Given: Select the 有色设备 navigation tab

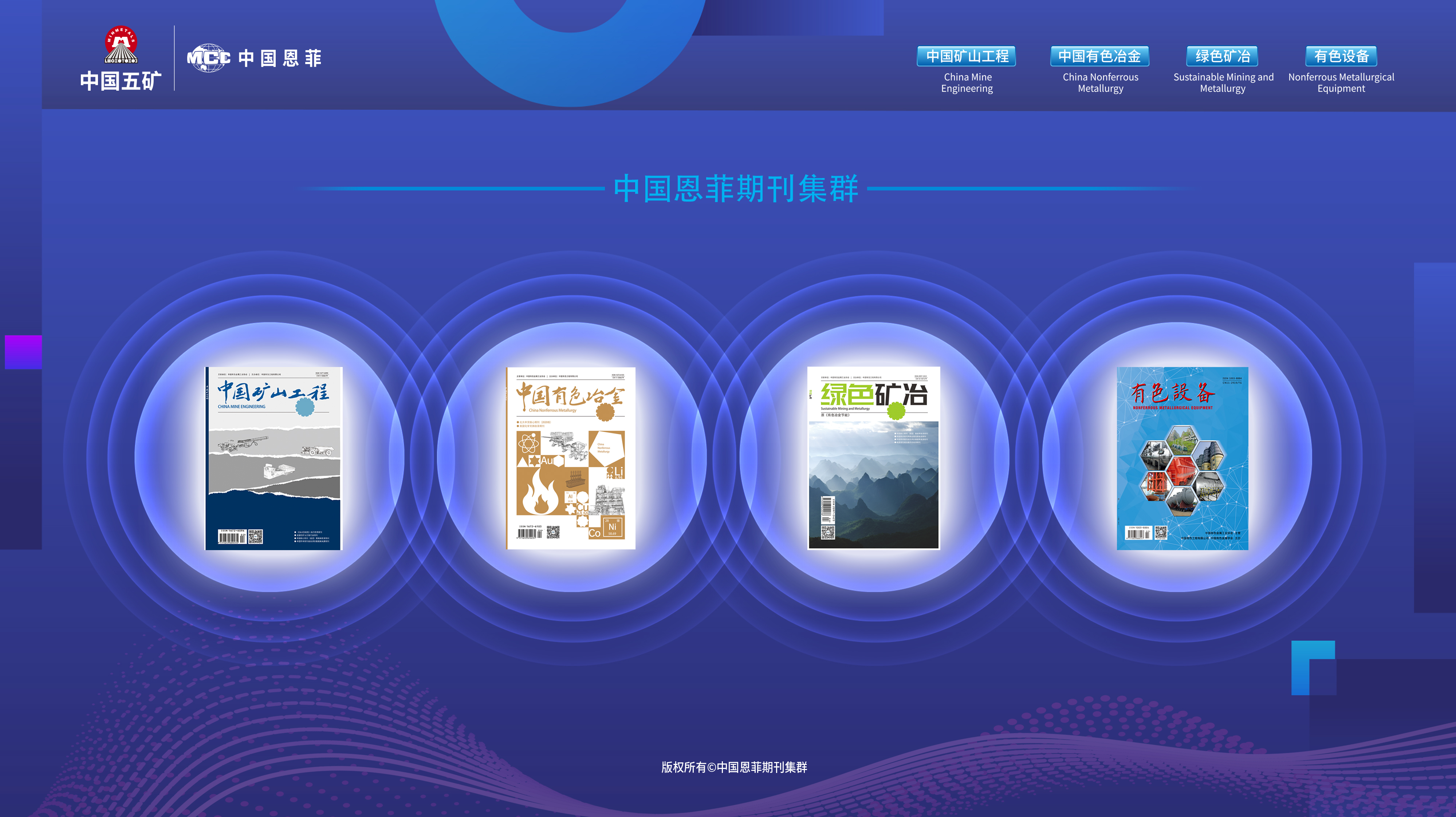Looking at the screenshot, I should click(x=1341, y=56).
